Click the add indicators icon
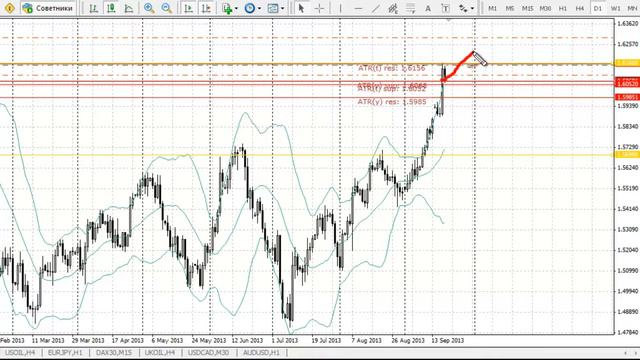 click(x=227, y=8)
